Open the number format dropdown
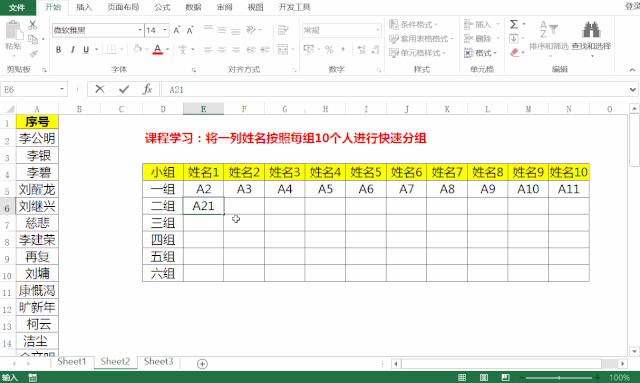This screenshot has width=640, height=383. (x=378, y=30)
